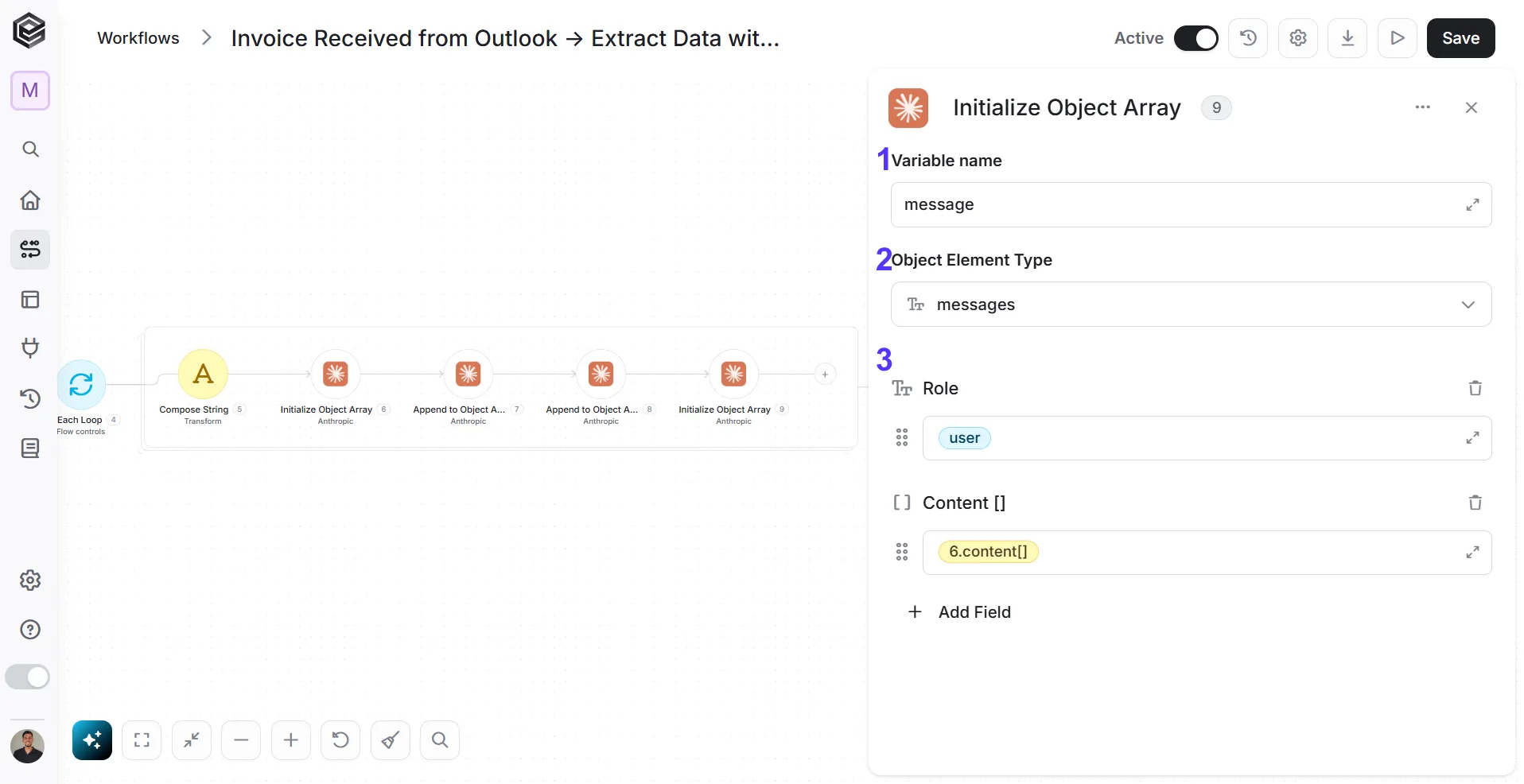The width and height of the screenshot is (1524, 784).
Task: Click Add Field
Action: point(959,612)
